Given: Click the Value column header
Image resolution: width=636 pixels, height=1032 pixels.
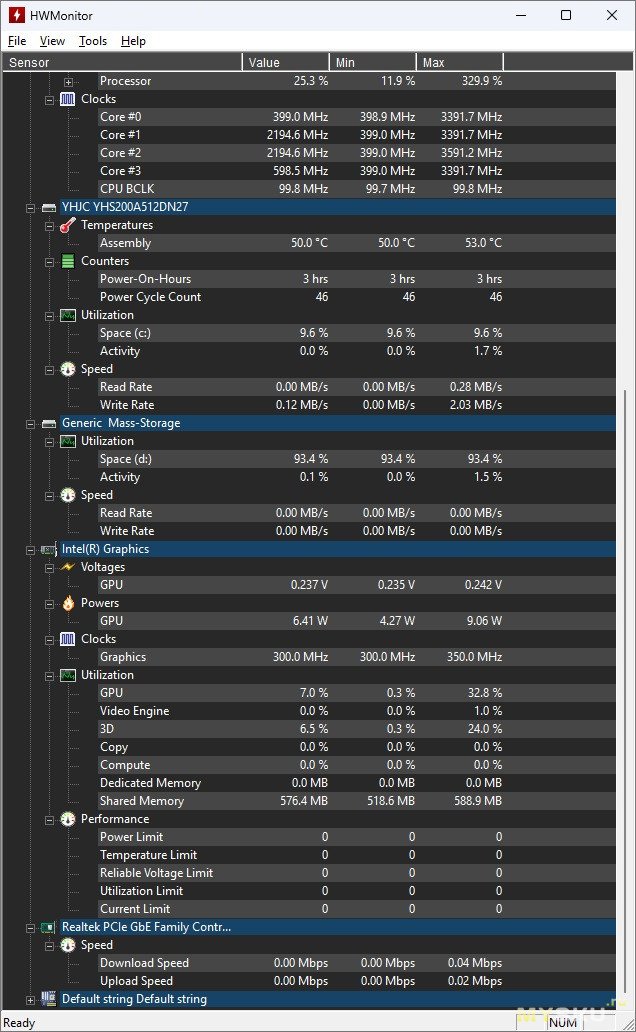Looking at the screenshot, I should (x=286, y=63).
